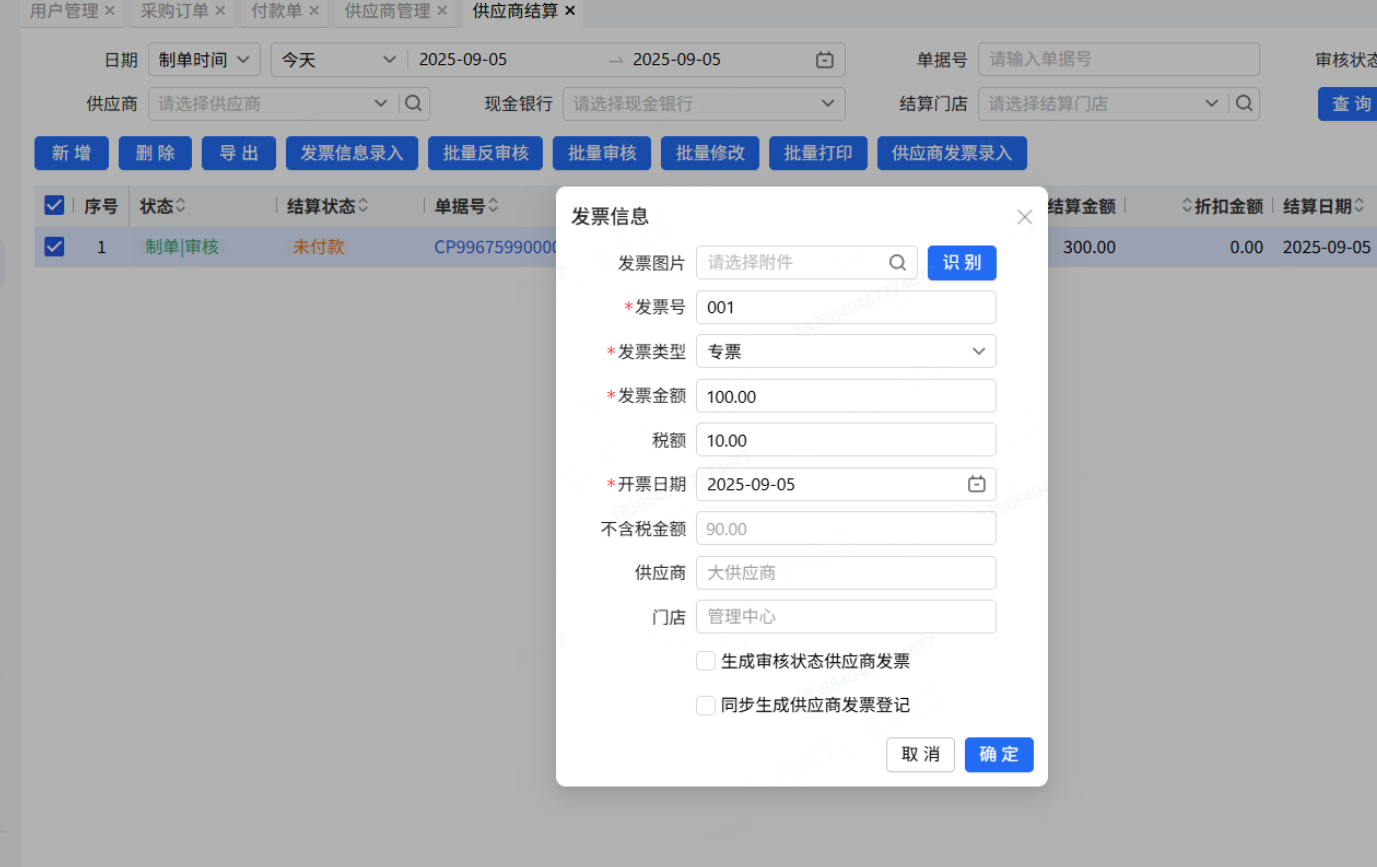Check 同步生成供应商发票登记 option

click(706, 705)
